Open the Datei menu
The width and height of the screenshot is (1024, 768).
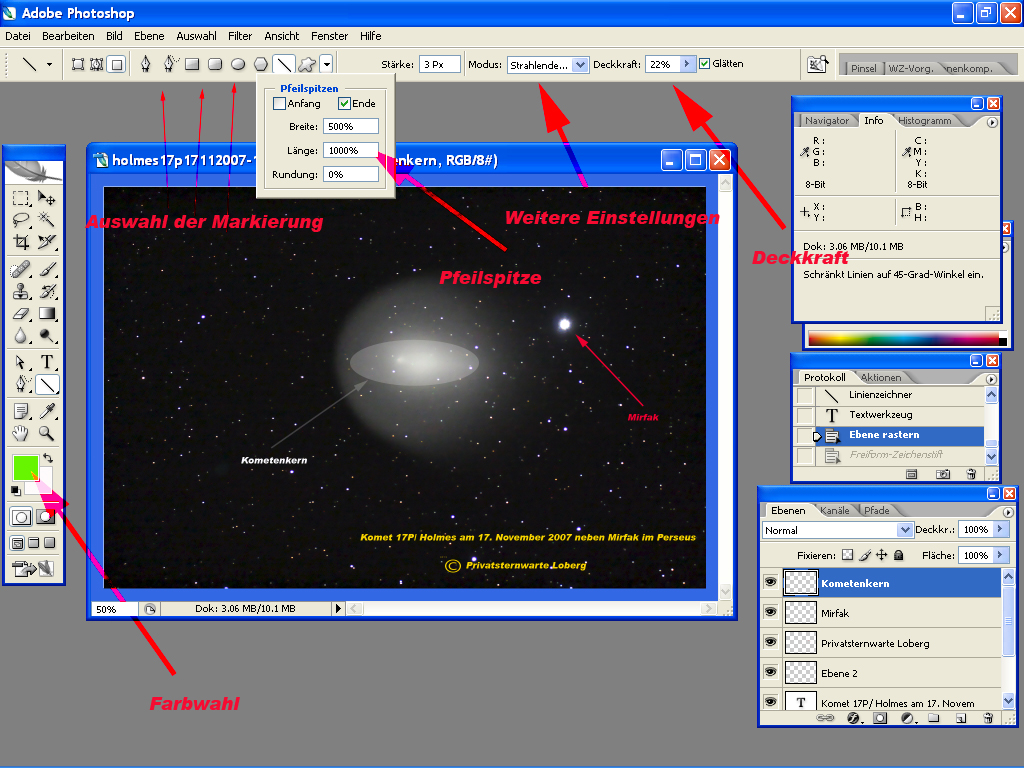pos(18,36)
